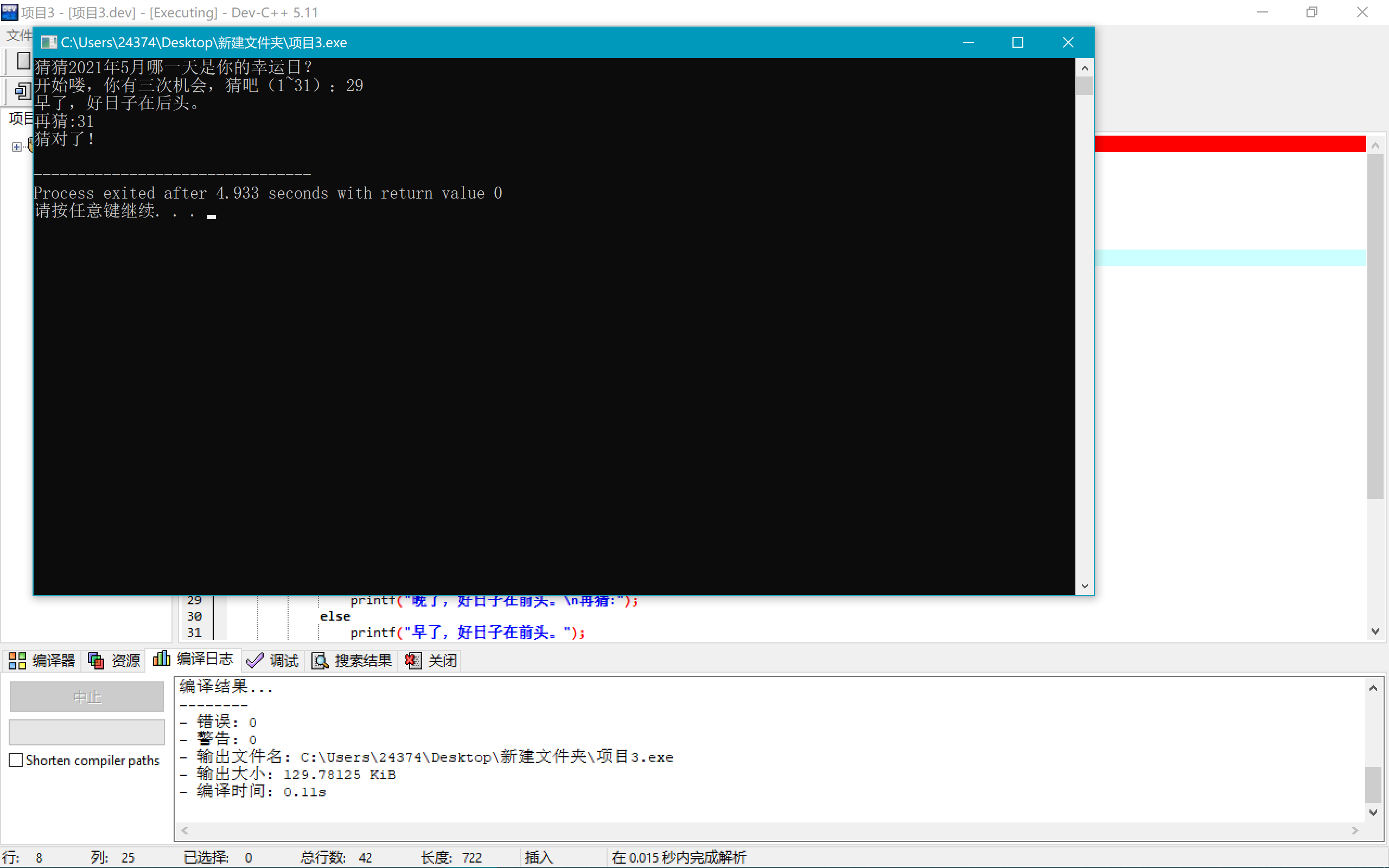Click the 关闭 close panel tab
This screenshot has width=1389, height=868.
[431, 661]
